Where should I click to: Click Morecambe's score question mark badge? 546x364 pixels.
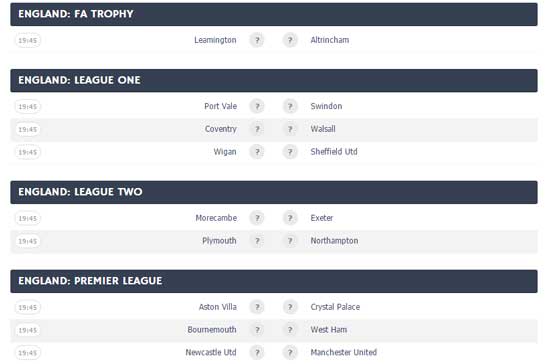(257, 218)
